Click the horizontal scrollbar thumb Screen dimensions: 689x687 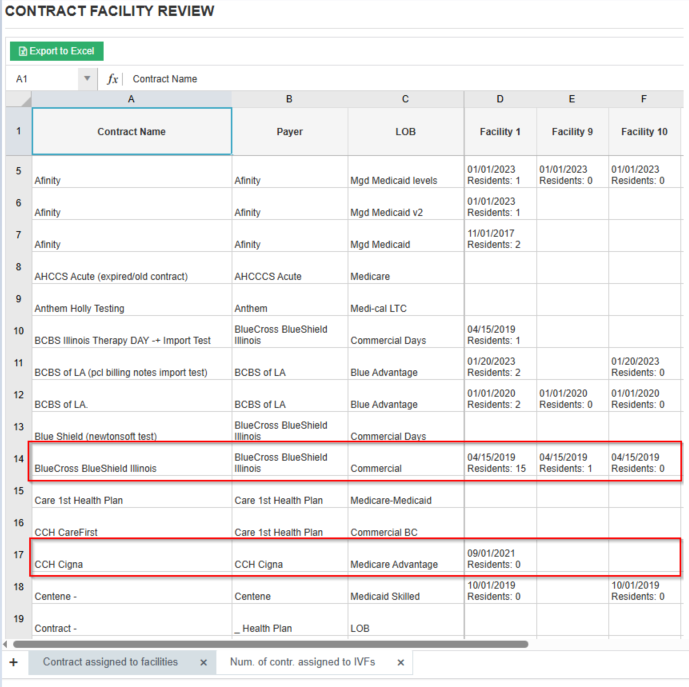pos(271,644)
